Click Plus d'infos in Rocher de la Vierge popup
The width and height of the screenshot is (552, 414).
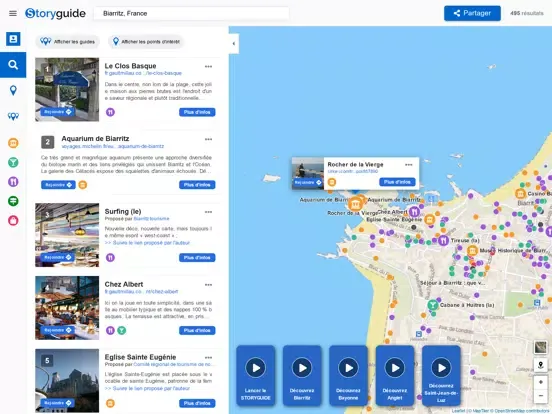397,182
